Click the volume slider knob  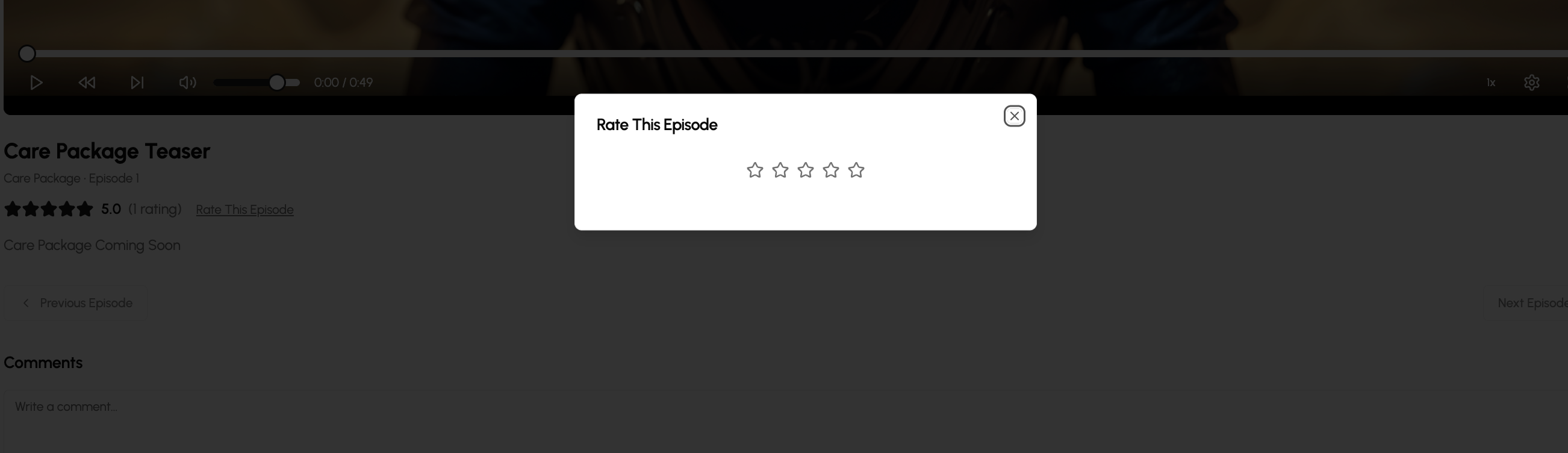tap(276, 82)
